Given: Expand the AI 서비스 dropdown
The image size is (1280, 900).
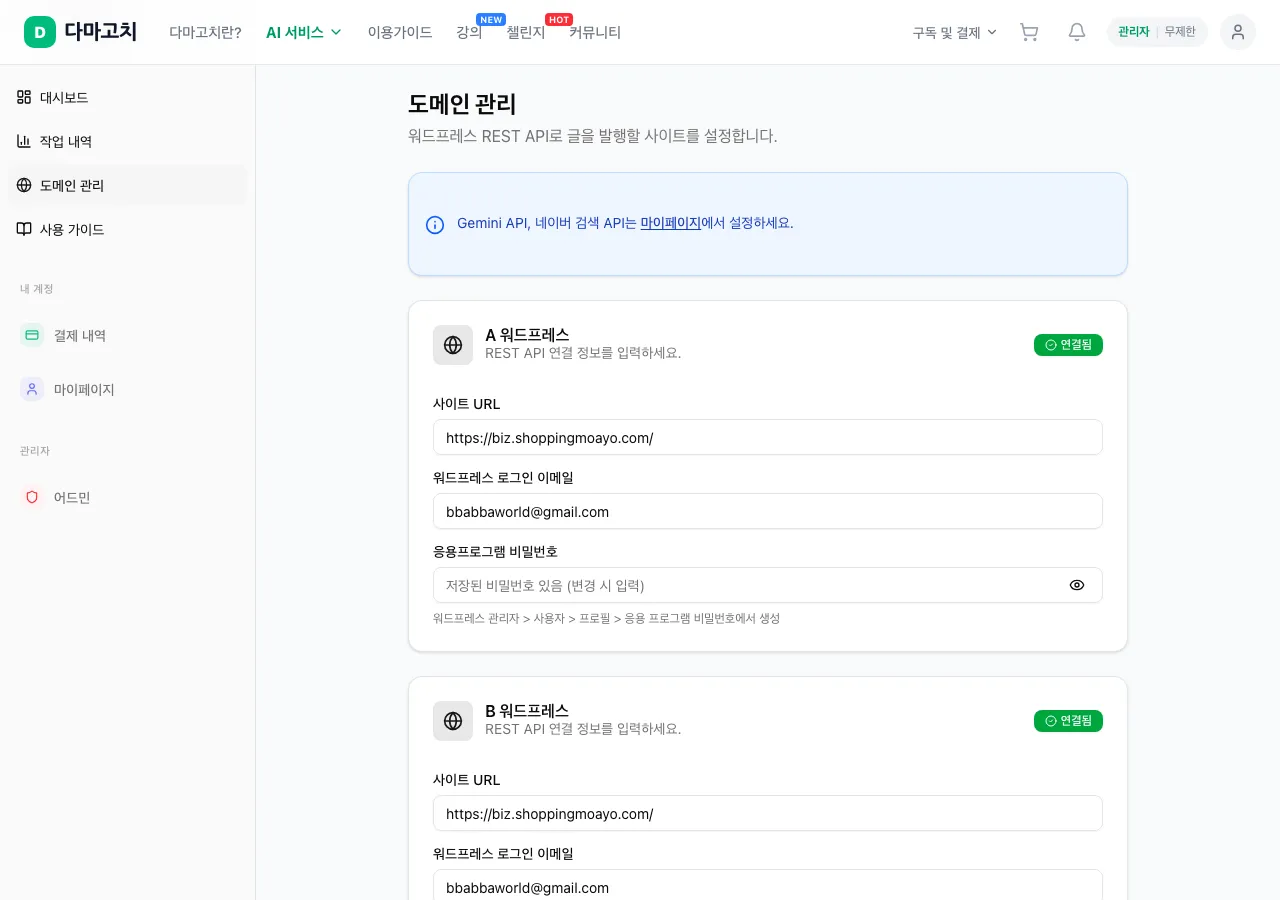Looking at the screenshot, I should click(303, 32).
